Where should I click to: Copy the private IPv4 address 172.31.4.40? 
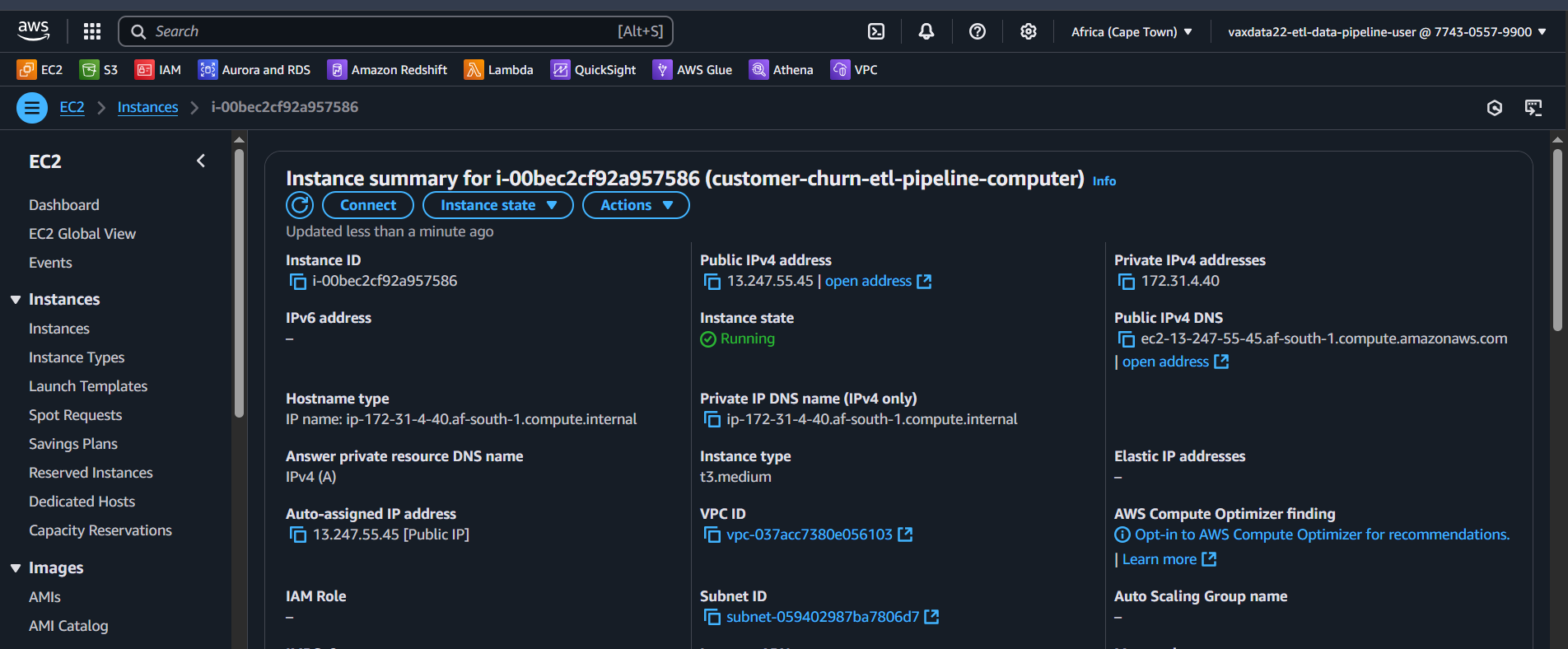[1127, 282]
